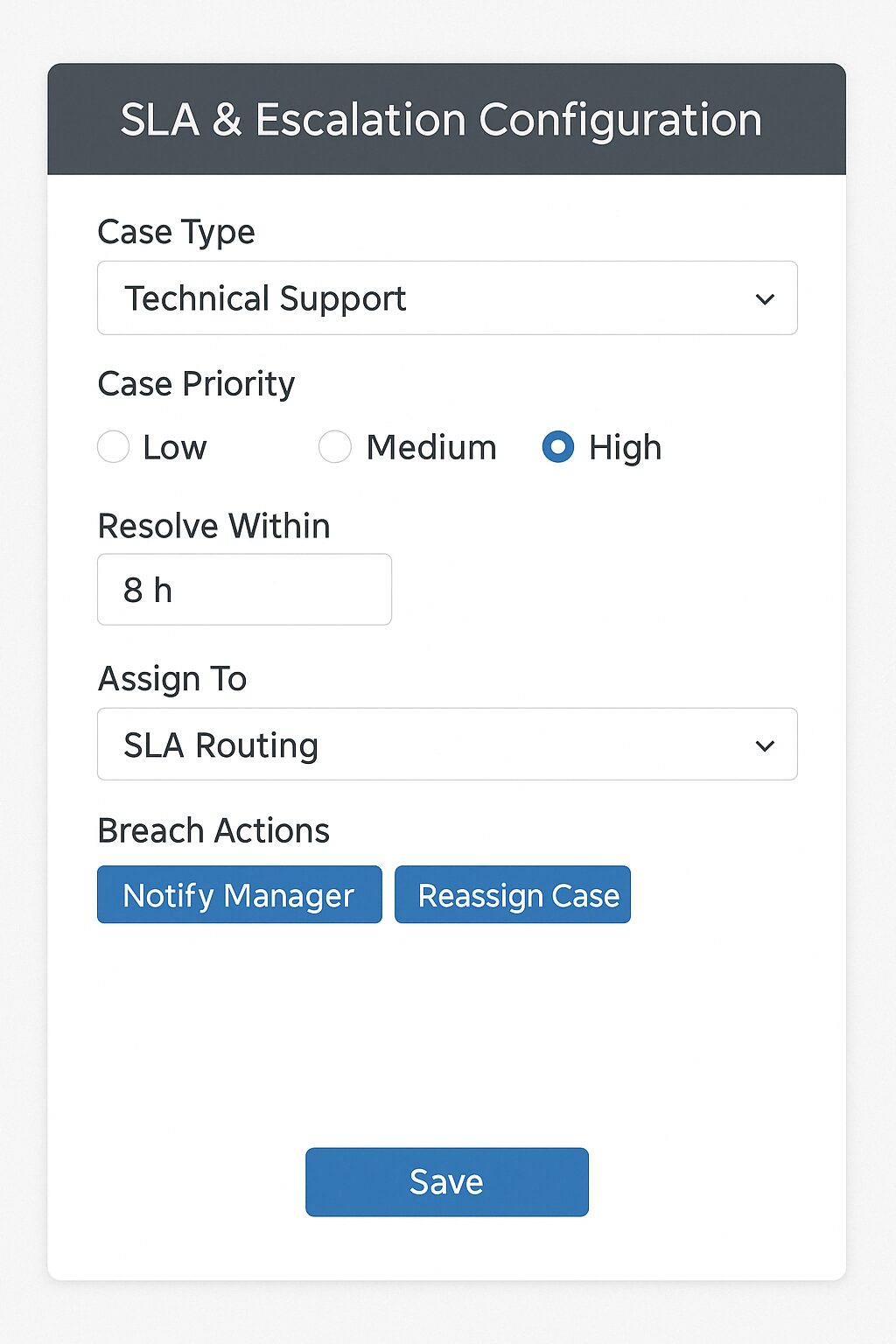Screen dimensions: 896x1344
Task: Select the Medium priority radio button
Action: 335,447
